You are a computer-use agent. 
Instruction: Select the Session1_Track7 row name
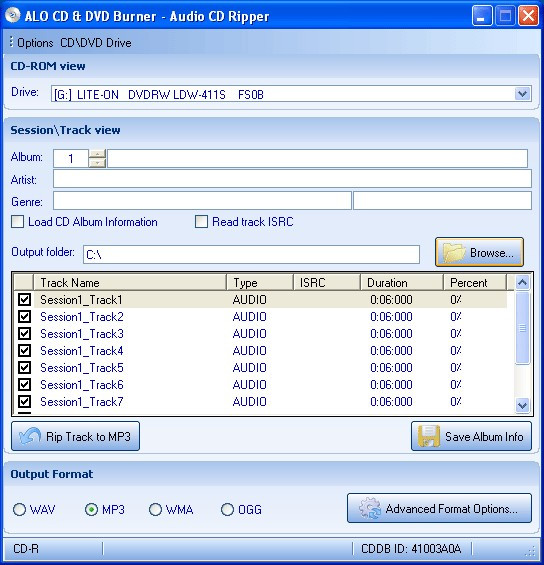pyautogui.click(x=82, y=401)
